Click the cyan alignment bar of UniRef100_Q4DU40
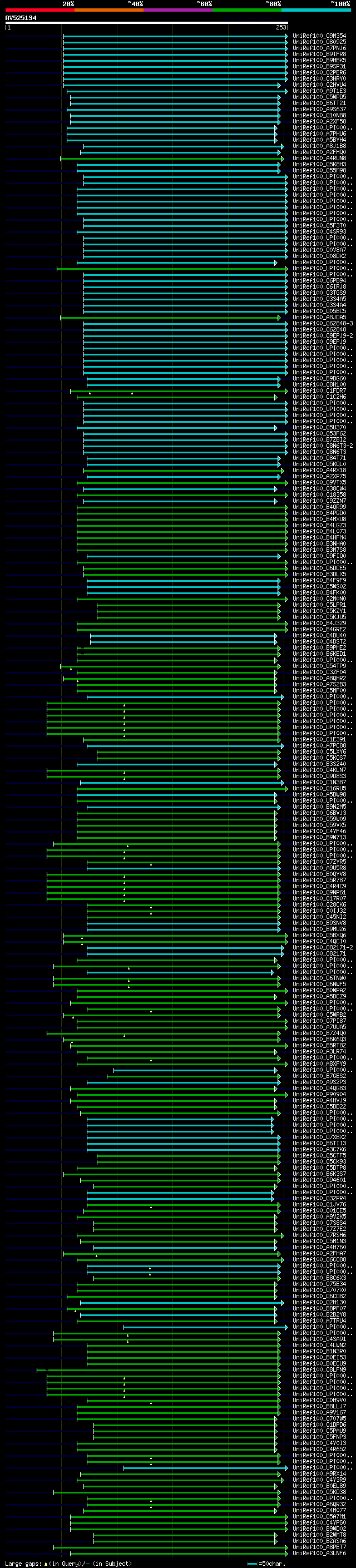Image resolution: width=356 pixels, height=1568 pixels. [184, 635]
